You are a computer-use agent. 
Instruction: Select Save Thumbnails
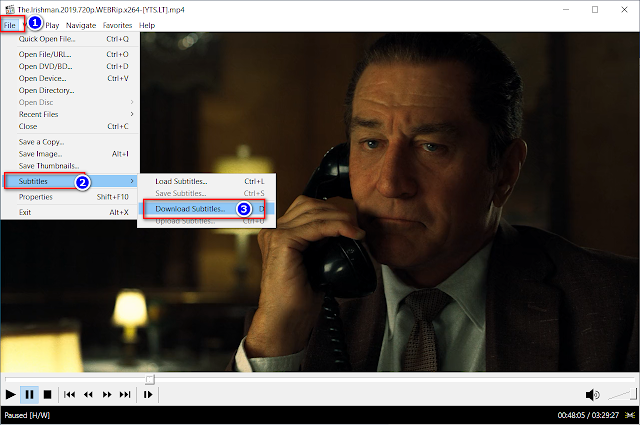coord(71,166)
